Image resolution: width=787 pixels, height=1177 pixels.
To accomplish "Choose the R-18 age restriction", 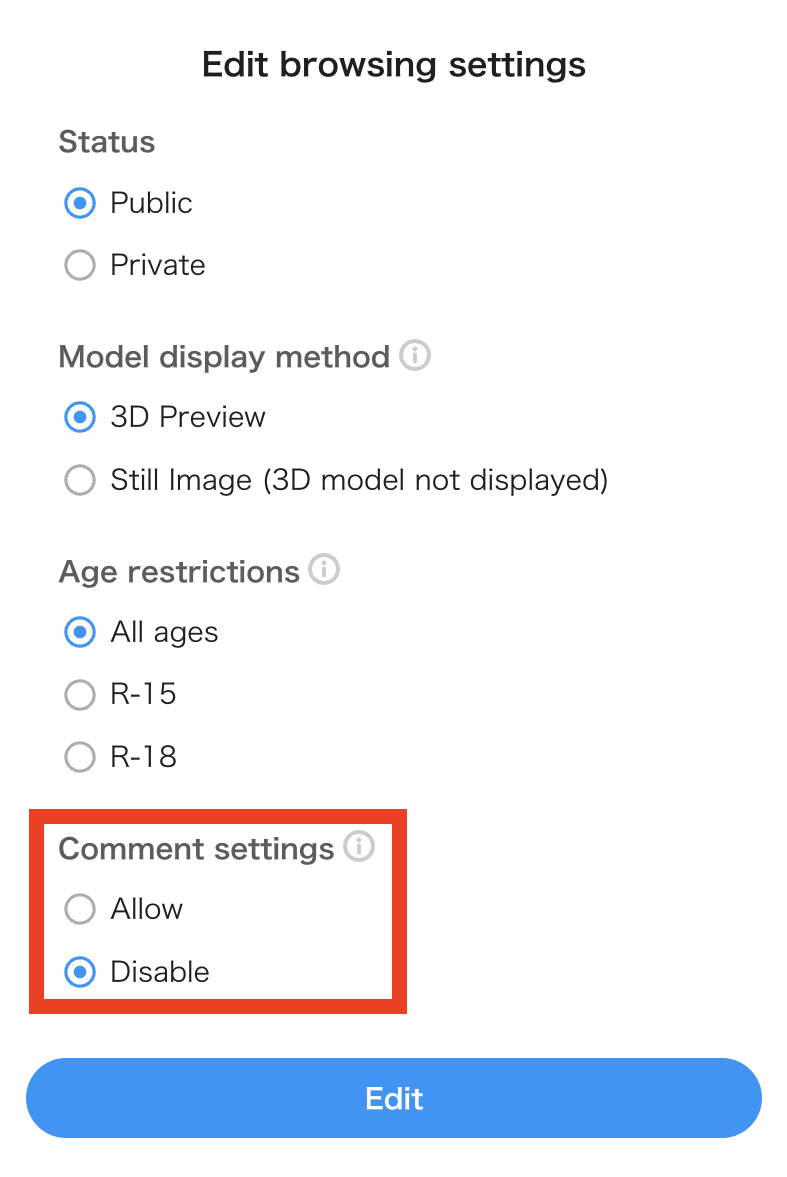I will pyautogui.click(x=79, y=757).
